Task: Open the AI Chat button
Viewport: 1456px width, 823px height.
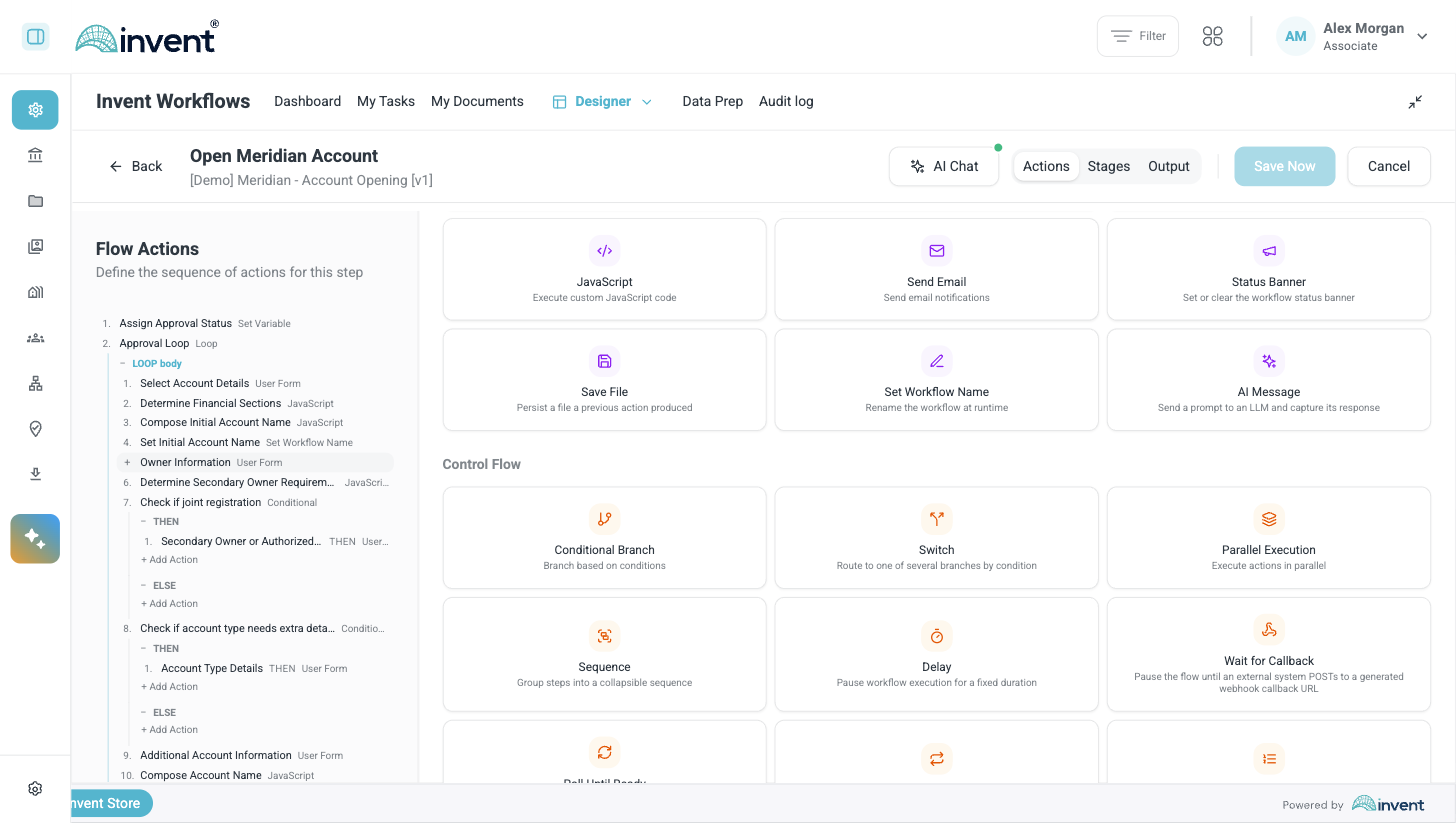Action: (x=944, y=166)
